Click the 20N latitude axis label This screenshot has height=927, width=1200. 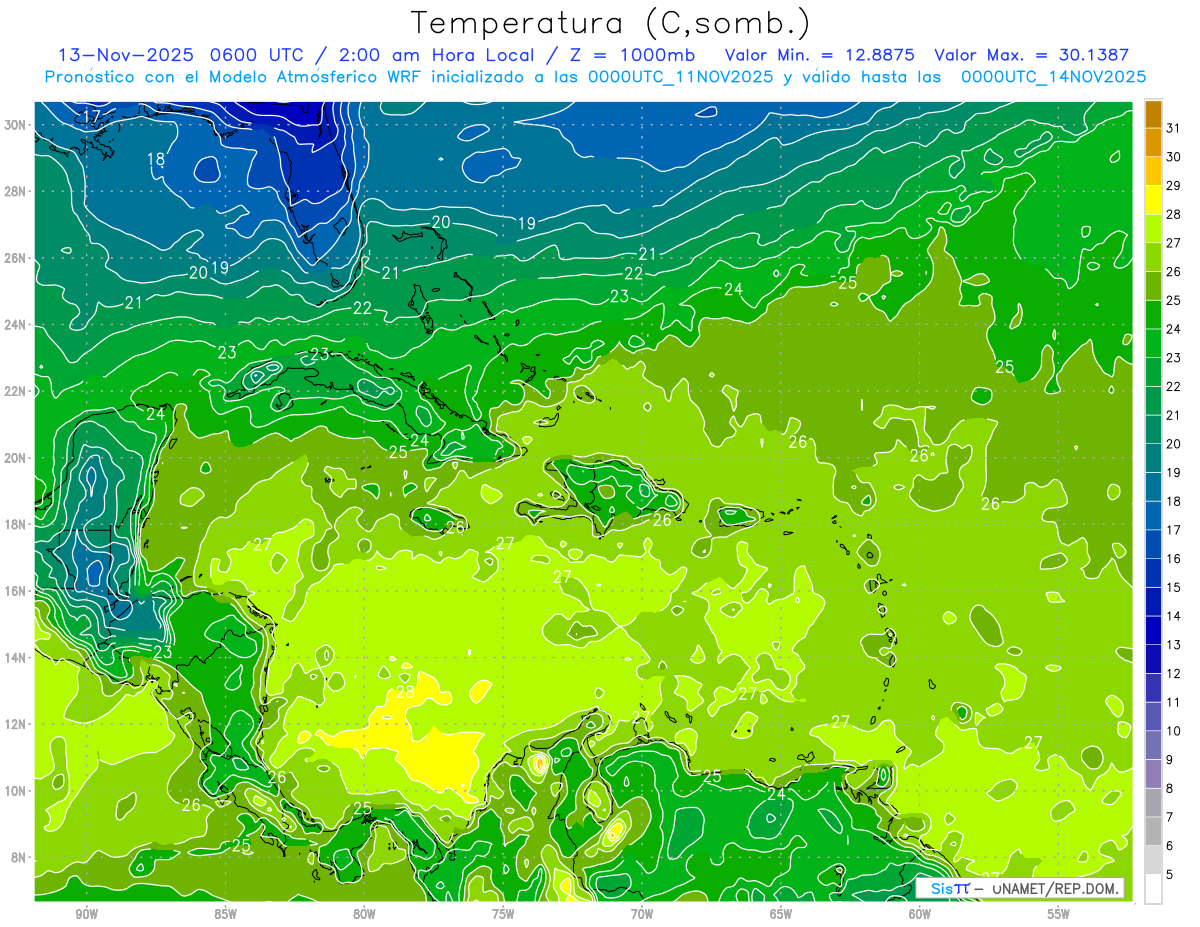(x=17, y=457)
